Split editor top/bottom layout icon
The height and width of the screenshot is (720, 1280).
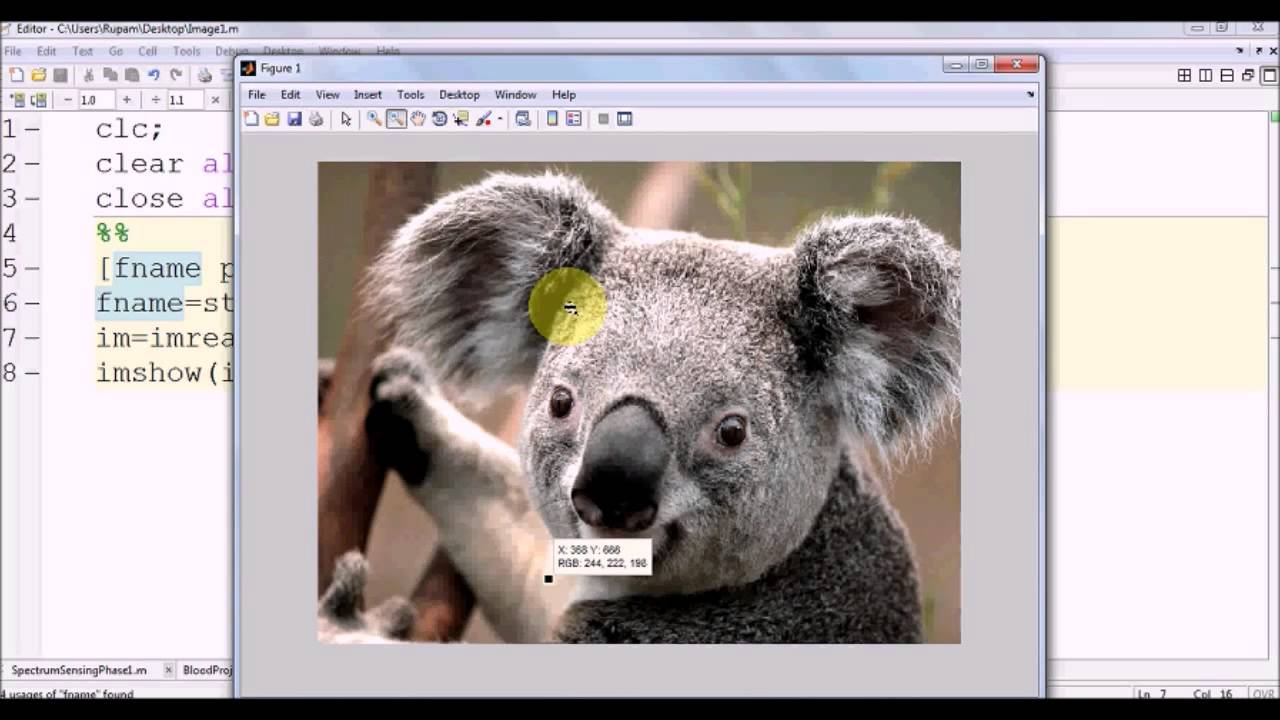(1227, 75)
